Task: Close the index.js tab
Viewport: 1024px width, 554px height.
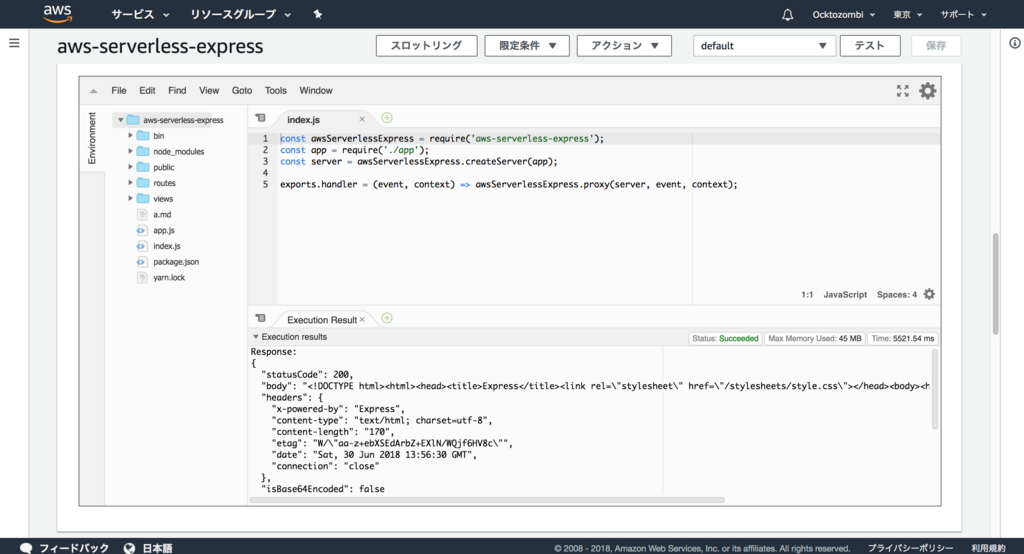Action: [x=362, y=119]
